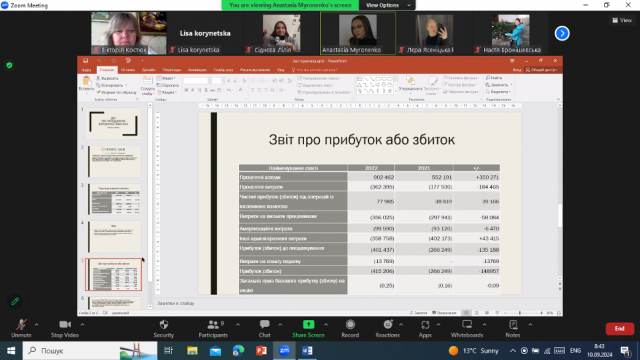Switch to the gallery View menu
The height and width of the screenshot is (360, 640).
point(622,20)
